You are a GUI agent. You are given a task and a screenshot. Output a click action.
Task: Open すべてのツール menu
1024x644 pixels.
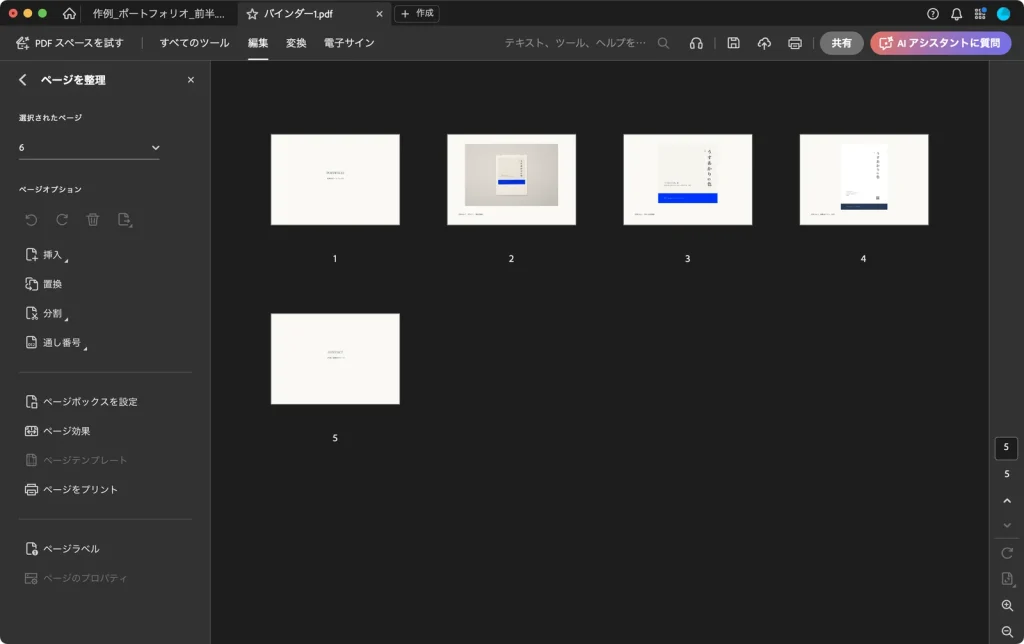(195, 43)
